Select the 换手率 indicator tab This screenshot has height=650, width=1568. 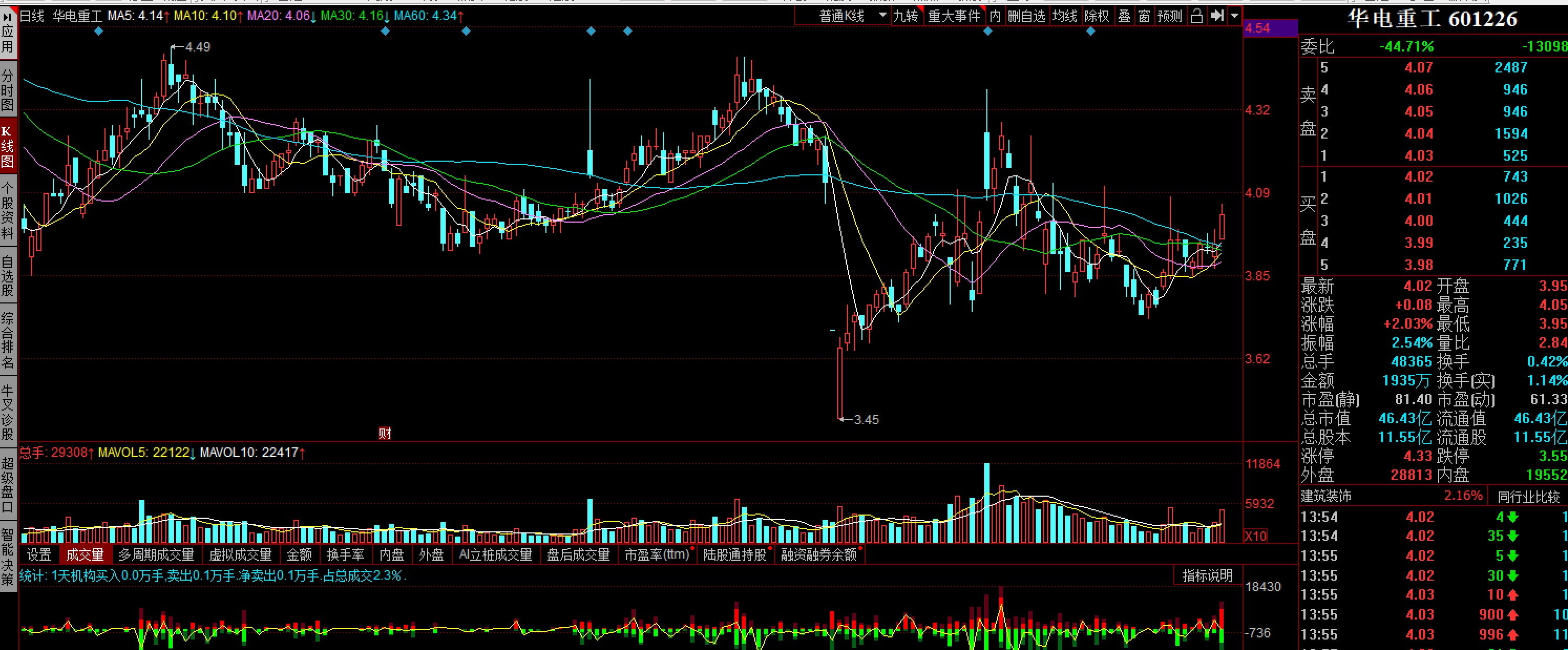345,554
